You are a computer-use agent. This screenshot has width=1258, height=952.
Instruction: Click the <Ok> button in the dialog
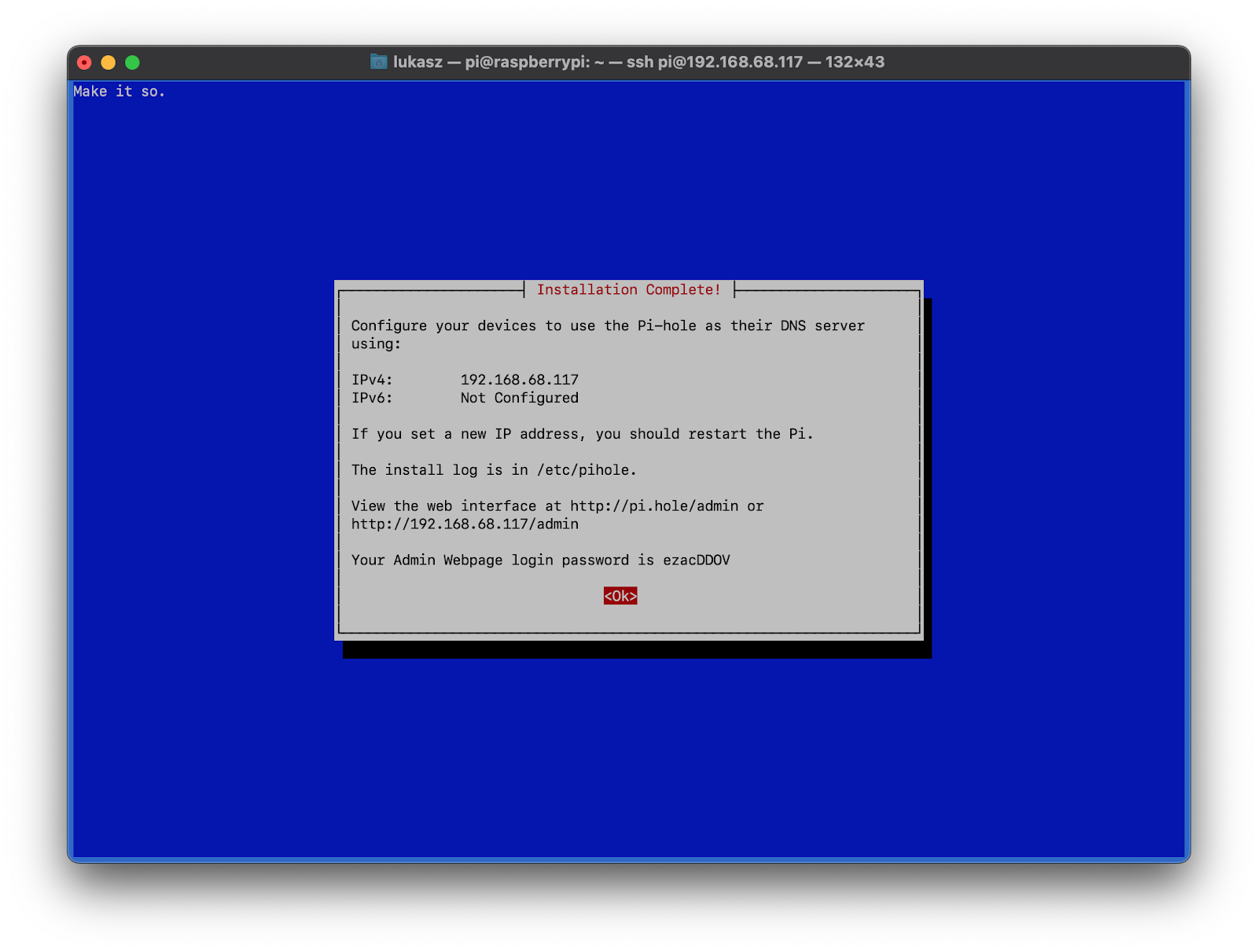[620, 596]
